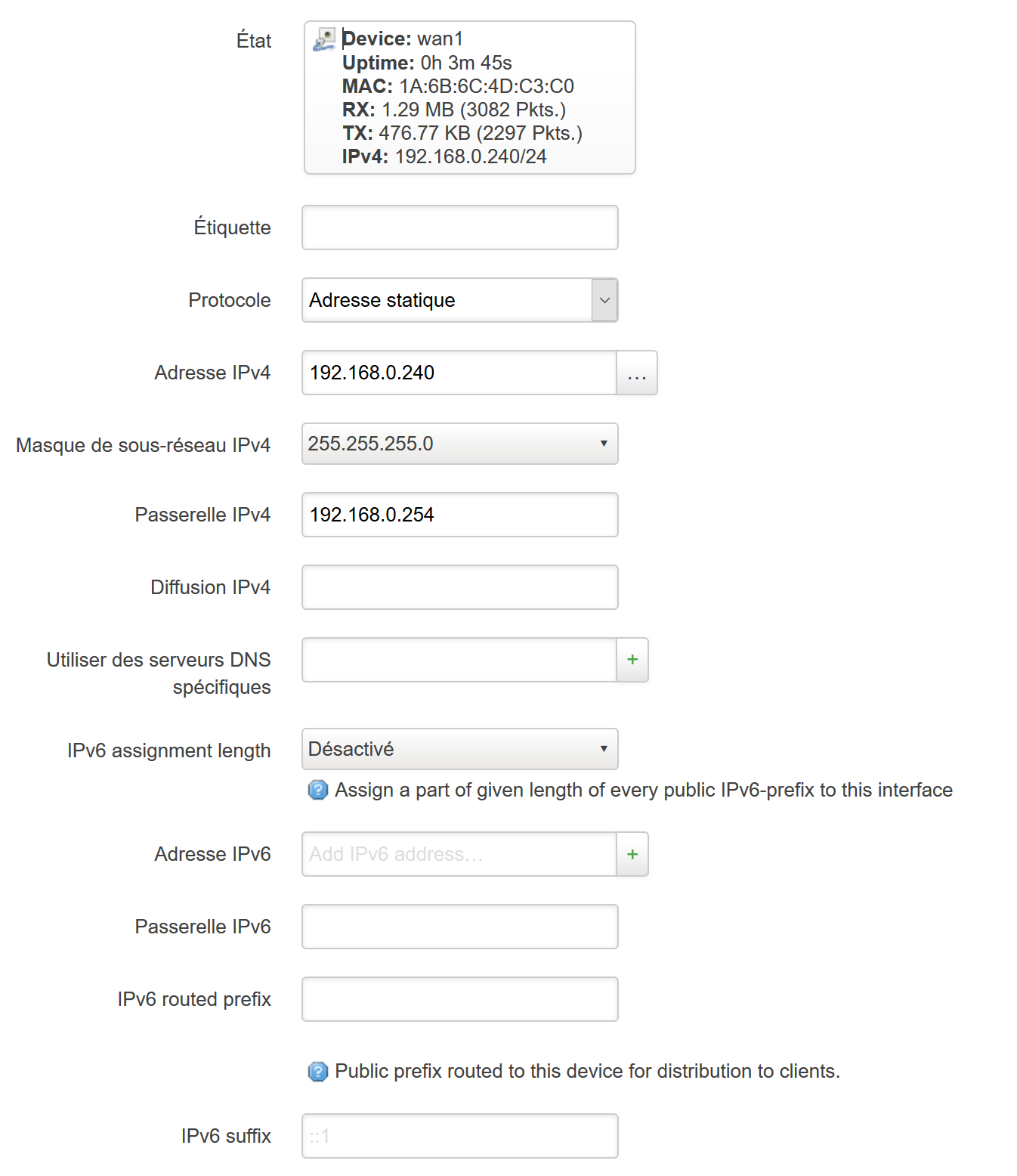
Task: Click the green plus to add a DNS server
Action: (x=632, y=660)
